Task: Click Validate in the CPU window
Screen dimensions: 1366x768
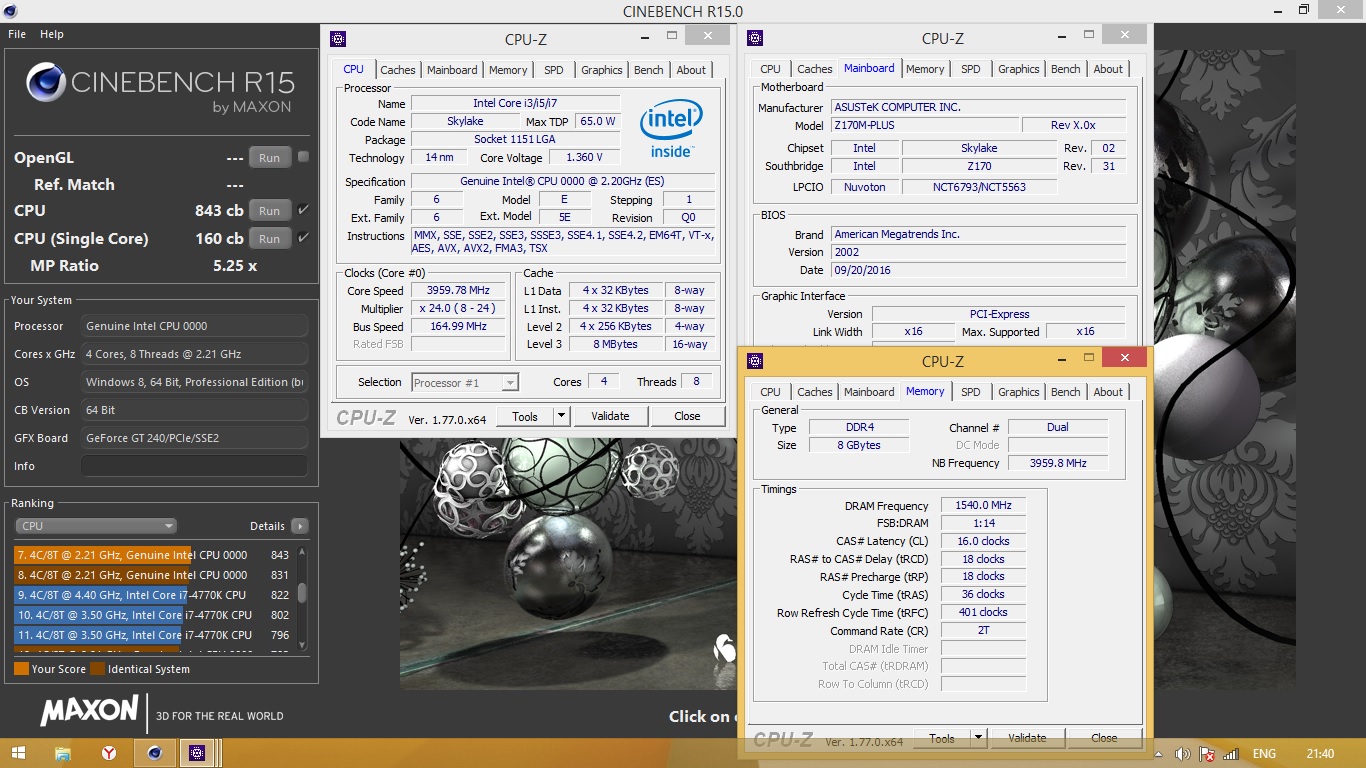Action: [610, 416]
